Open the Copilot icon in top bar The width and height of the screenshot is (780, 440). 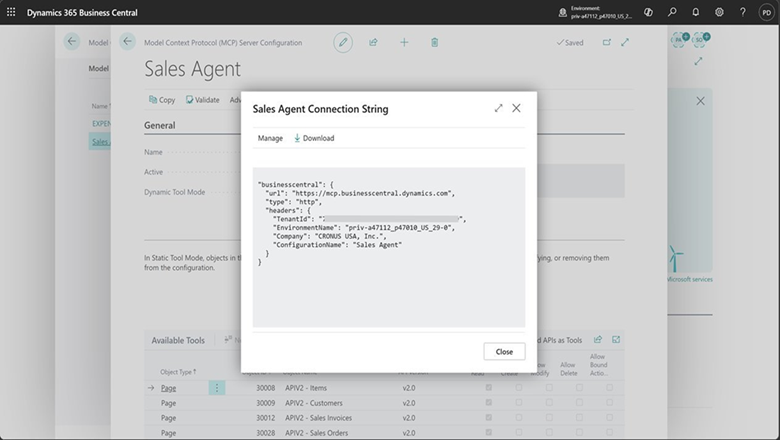click(648, 12)
